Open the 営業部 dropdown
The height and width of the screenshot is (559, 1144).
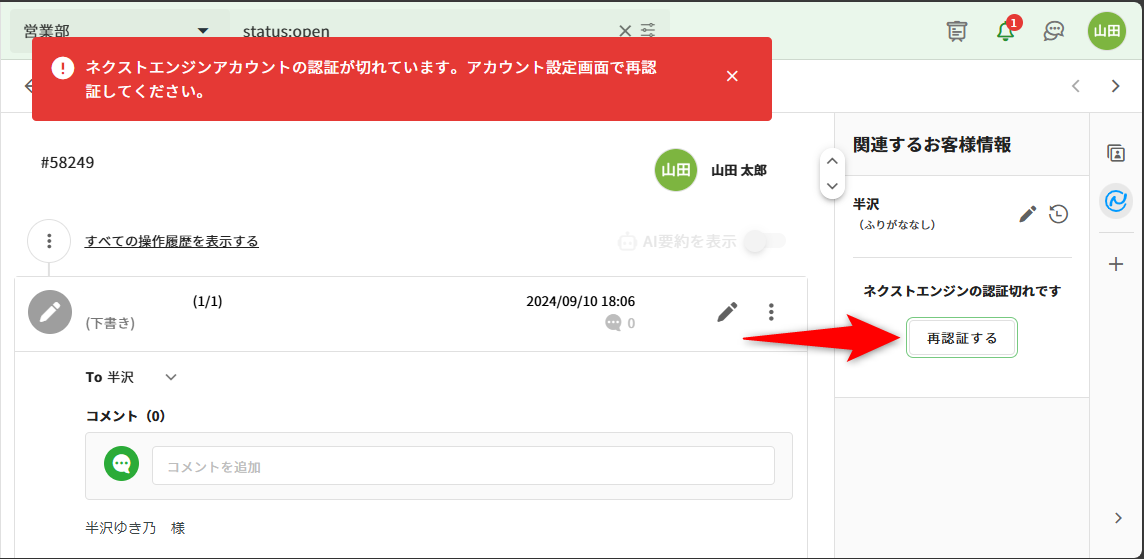pyautogui.click(x=116, y=31)
